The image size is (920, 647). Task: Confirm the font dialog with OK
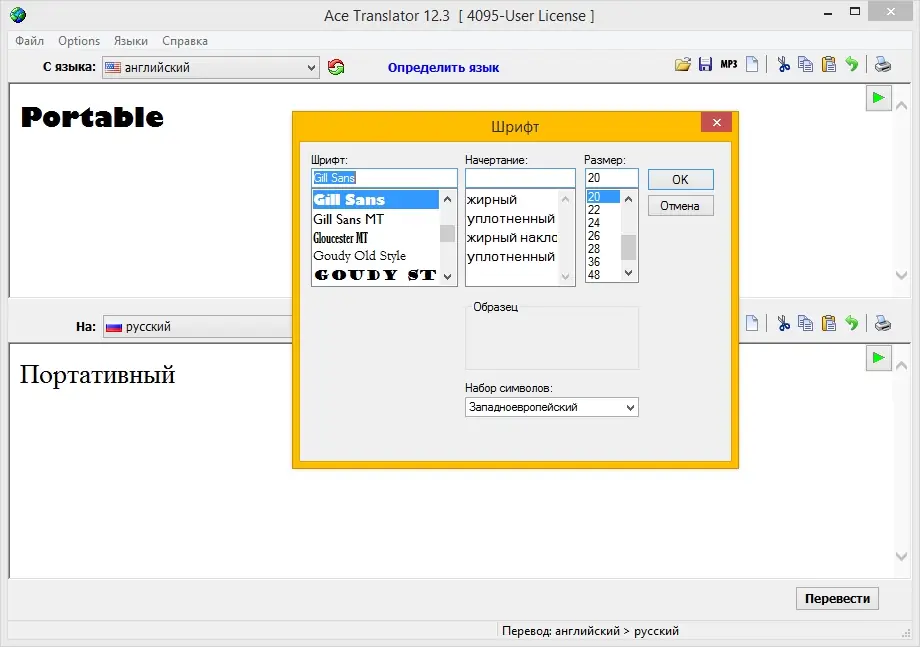[681, 179]
